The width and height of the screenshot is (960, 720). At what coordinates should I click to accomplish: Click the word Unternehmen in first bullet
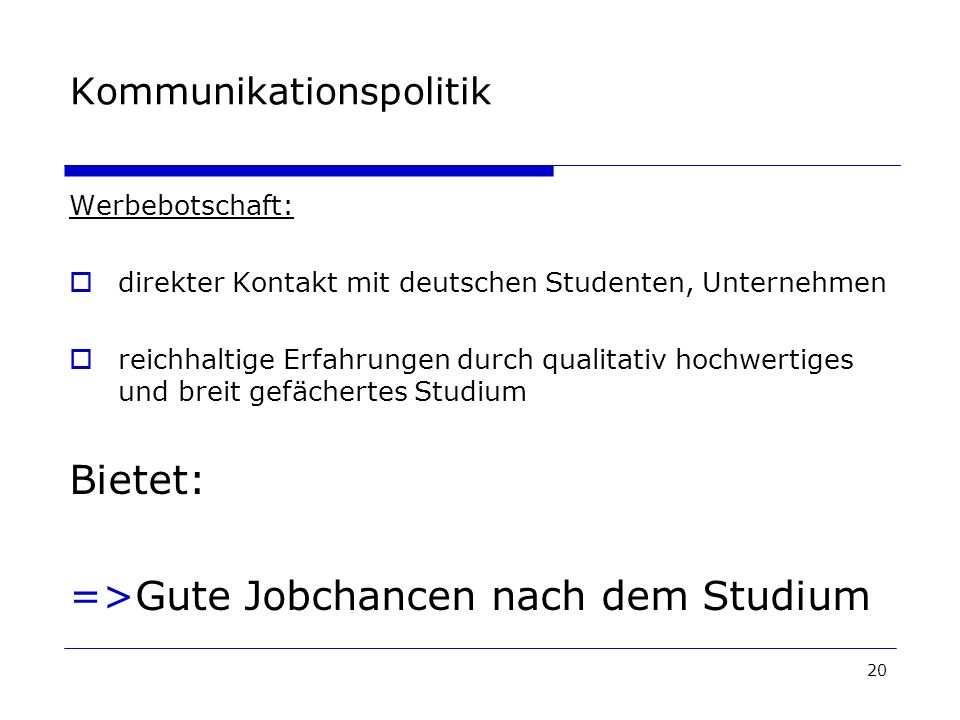[794, 283]
